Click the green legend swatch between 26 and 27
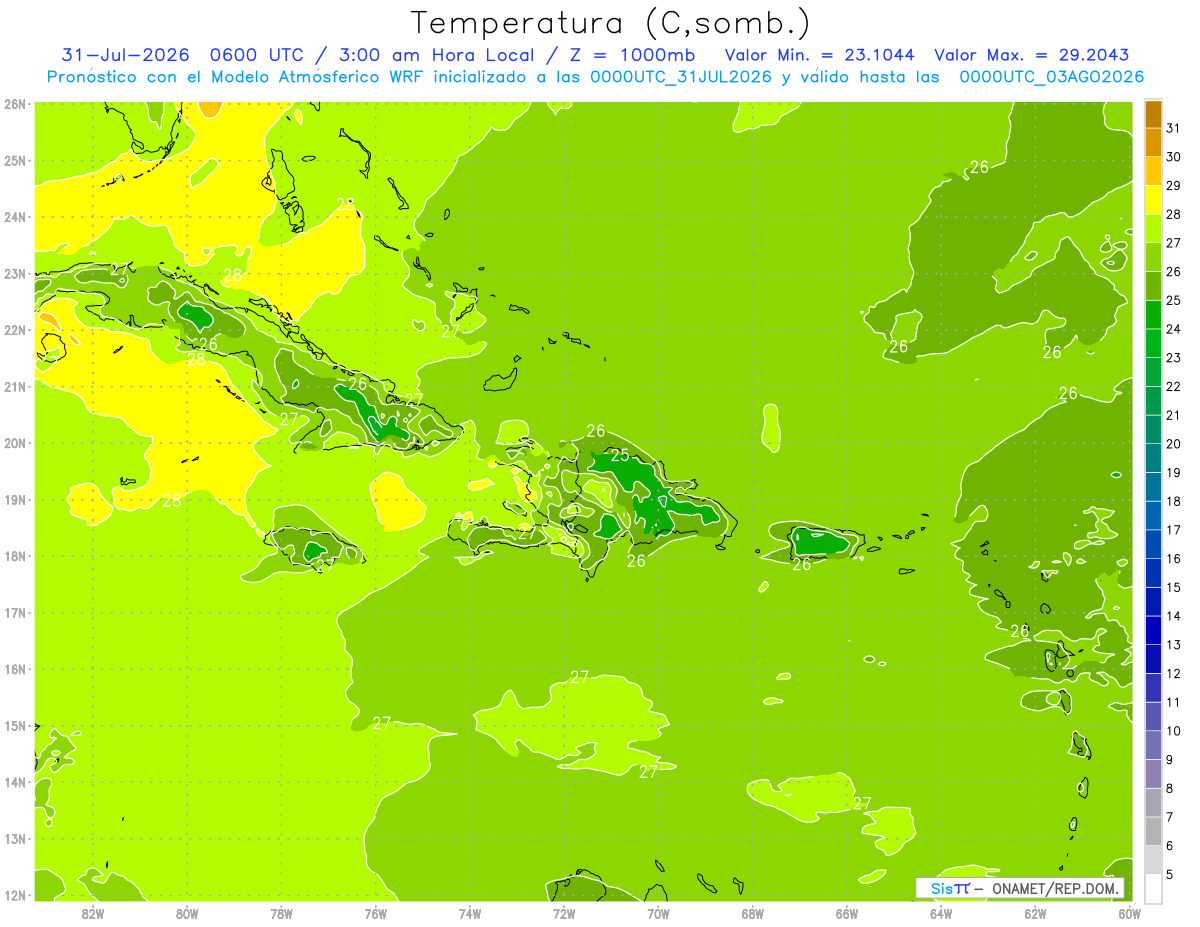The height and width of the screenshot is (927, 1200). click(x=1153, y=257)
